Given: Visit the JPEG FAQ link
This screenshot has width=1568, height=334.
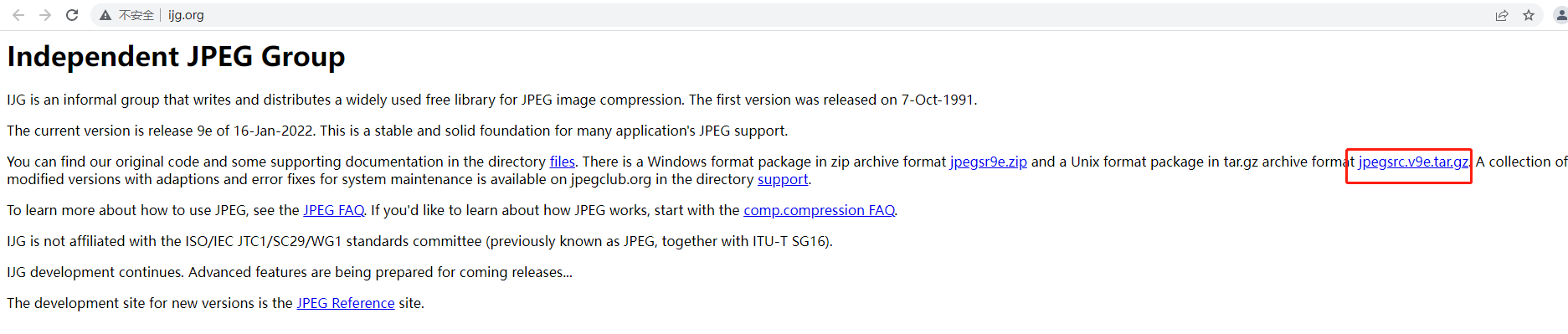Looking at the screenshot, I should (333, 210).
